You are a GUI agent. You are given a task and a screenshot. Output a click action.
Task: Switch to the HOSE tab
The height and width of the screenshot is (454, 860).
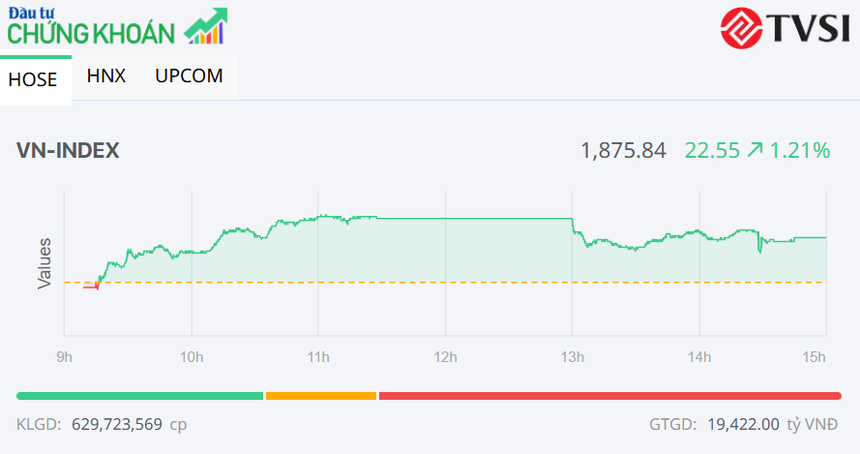tap(33, 80)
